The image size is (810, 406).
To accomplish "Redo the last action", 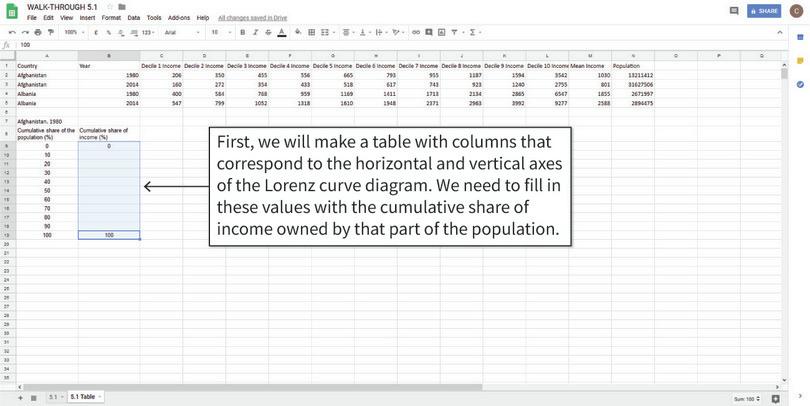I will 25,32.
